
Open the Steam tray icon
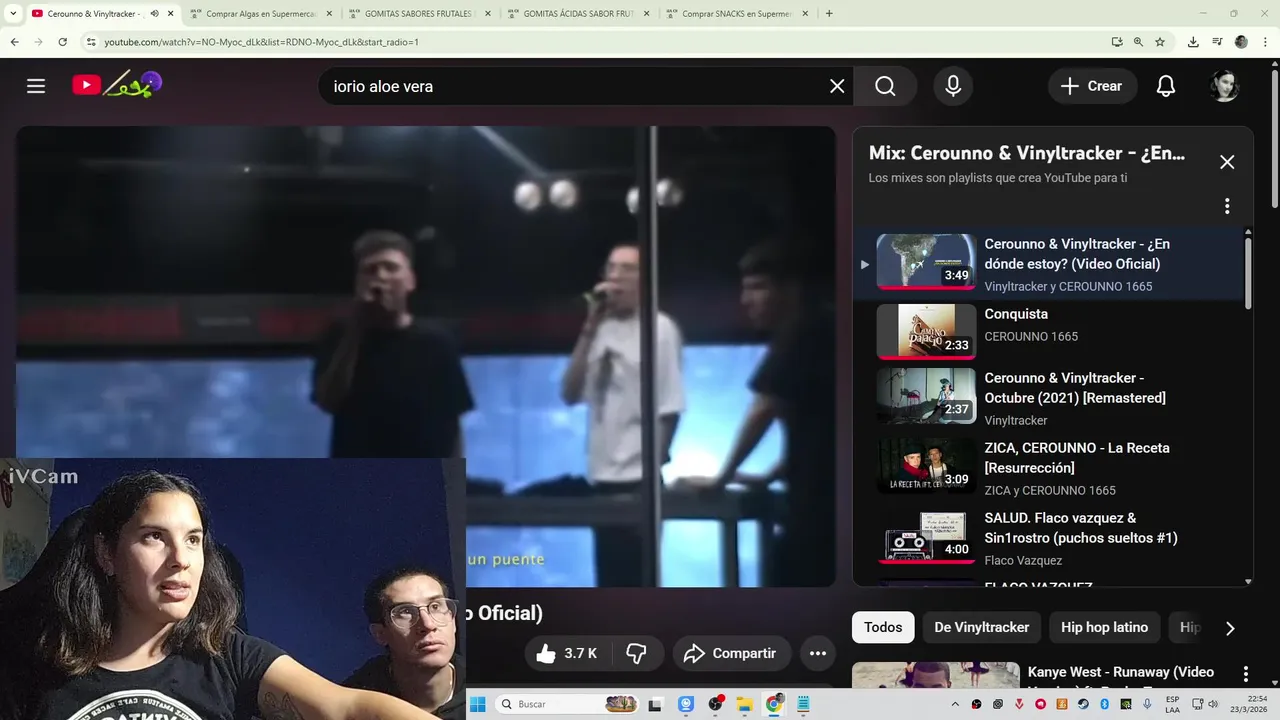click(1083, 704)
